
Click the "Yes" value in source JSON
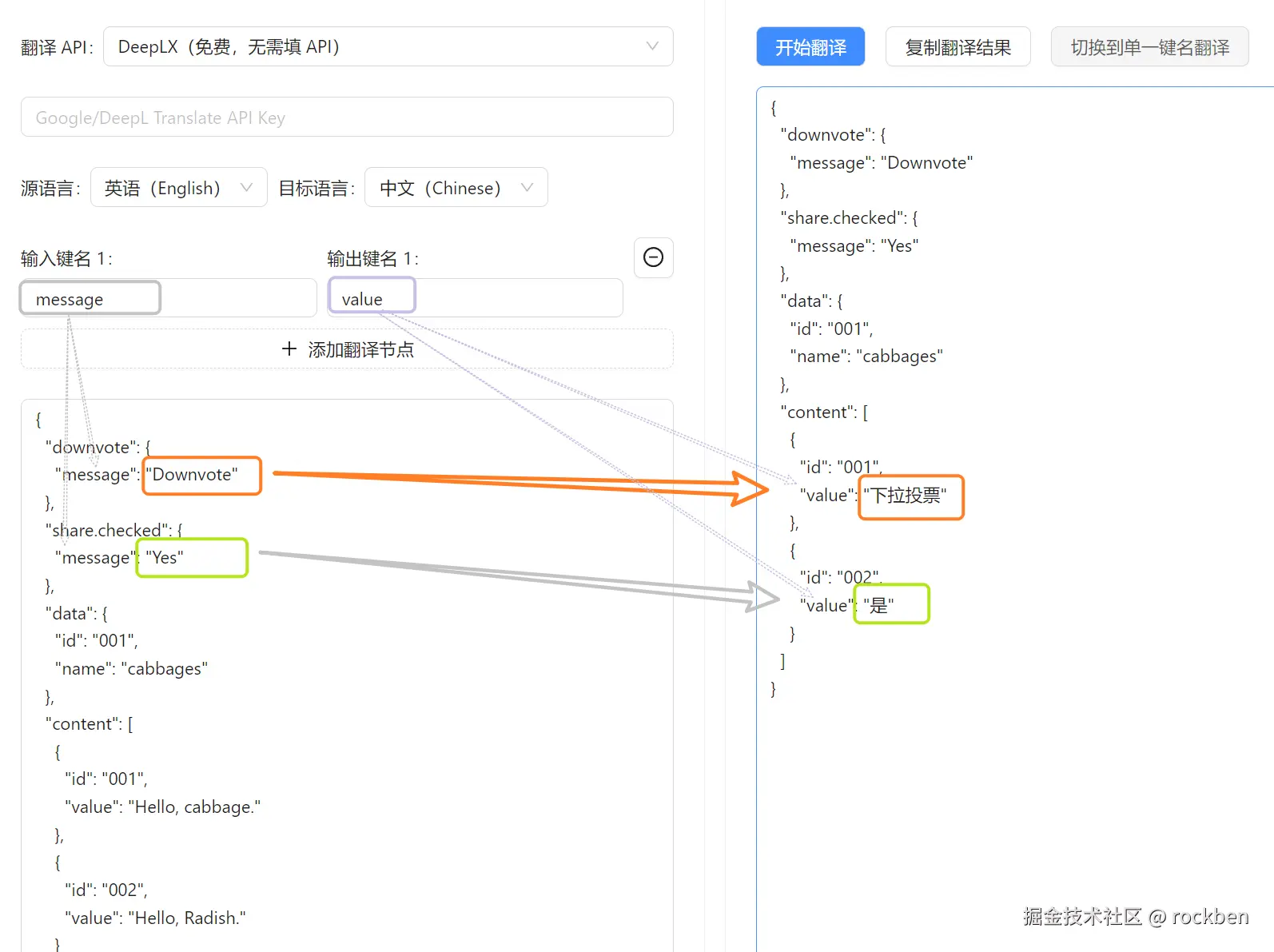click(x=164, y=557)
